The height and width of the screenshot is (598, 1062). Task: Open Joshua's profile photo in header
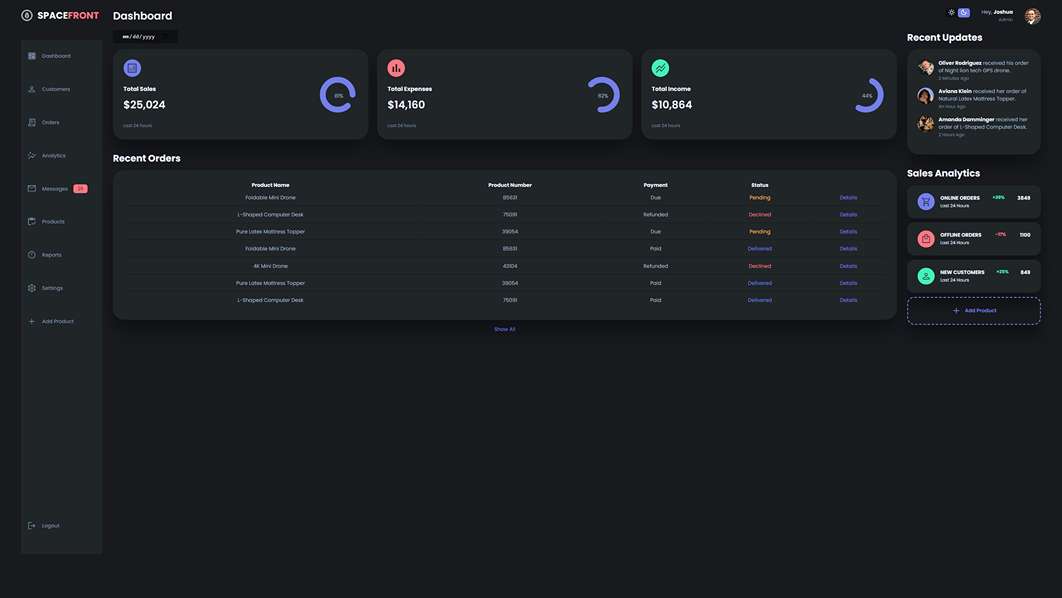1032,16
